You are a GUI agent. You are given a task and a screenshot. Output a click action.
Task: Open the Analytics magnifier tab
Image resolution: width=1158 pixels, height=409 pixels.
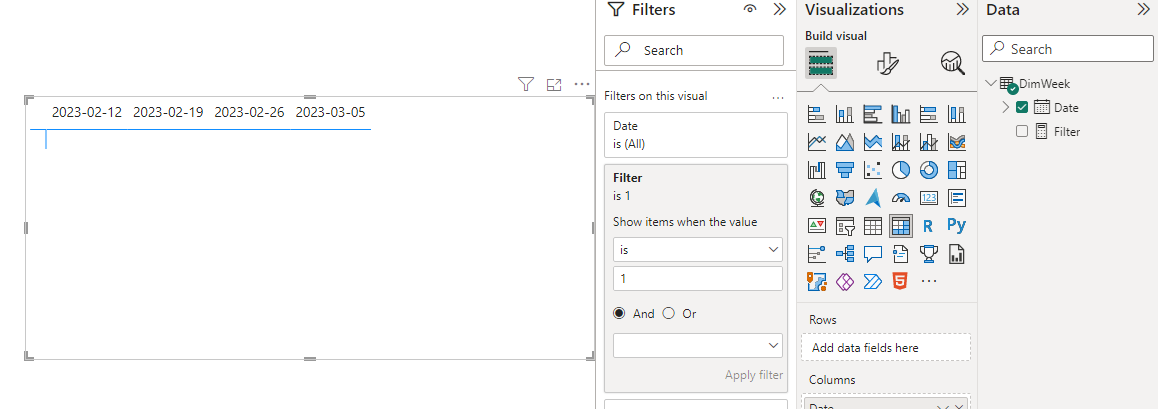[x=953, y=63]
